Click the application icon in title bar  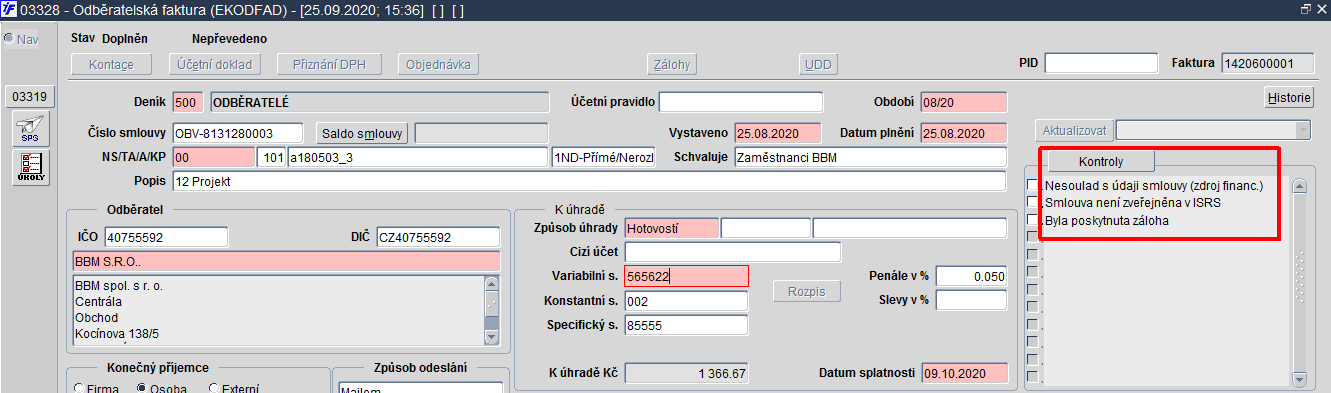click(x=9, y=9)
